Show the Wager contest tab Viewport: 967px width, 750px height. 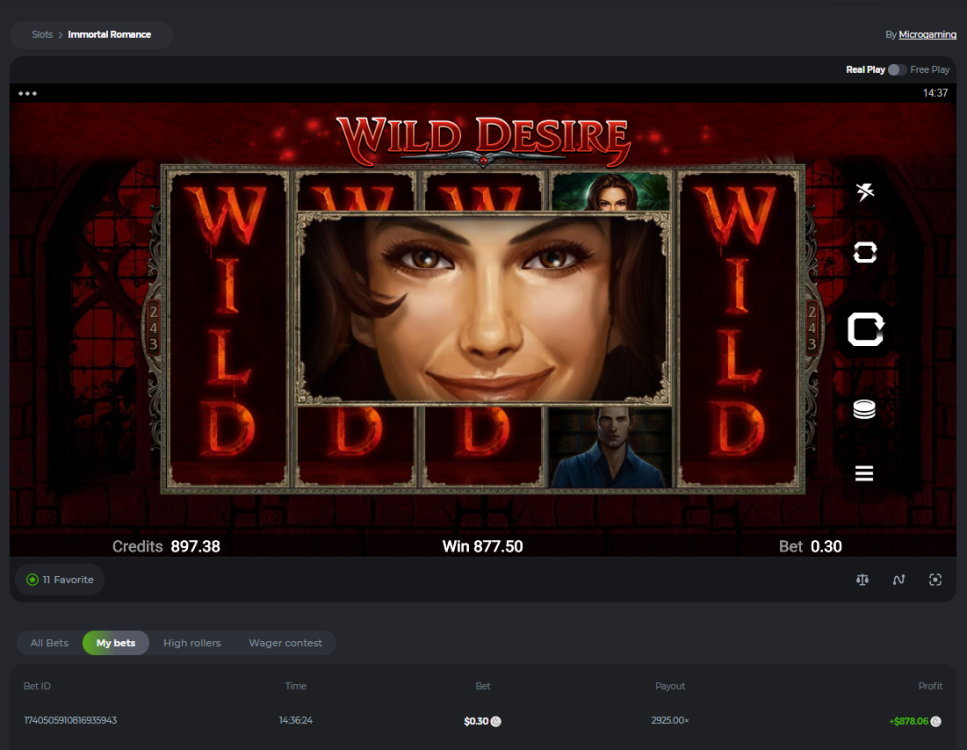pos(285,643)
